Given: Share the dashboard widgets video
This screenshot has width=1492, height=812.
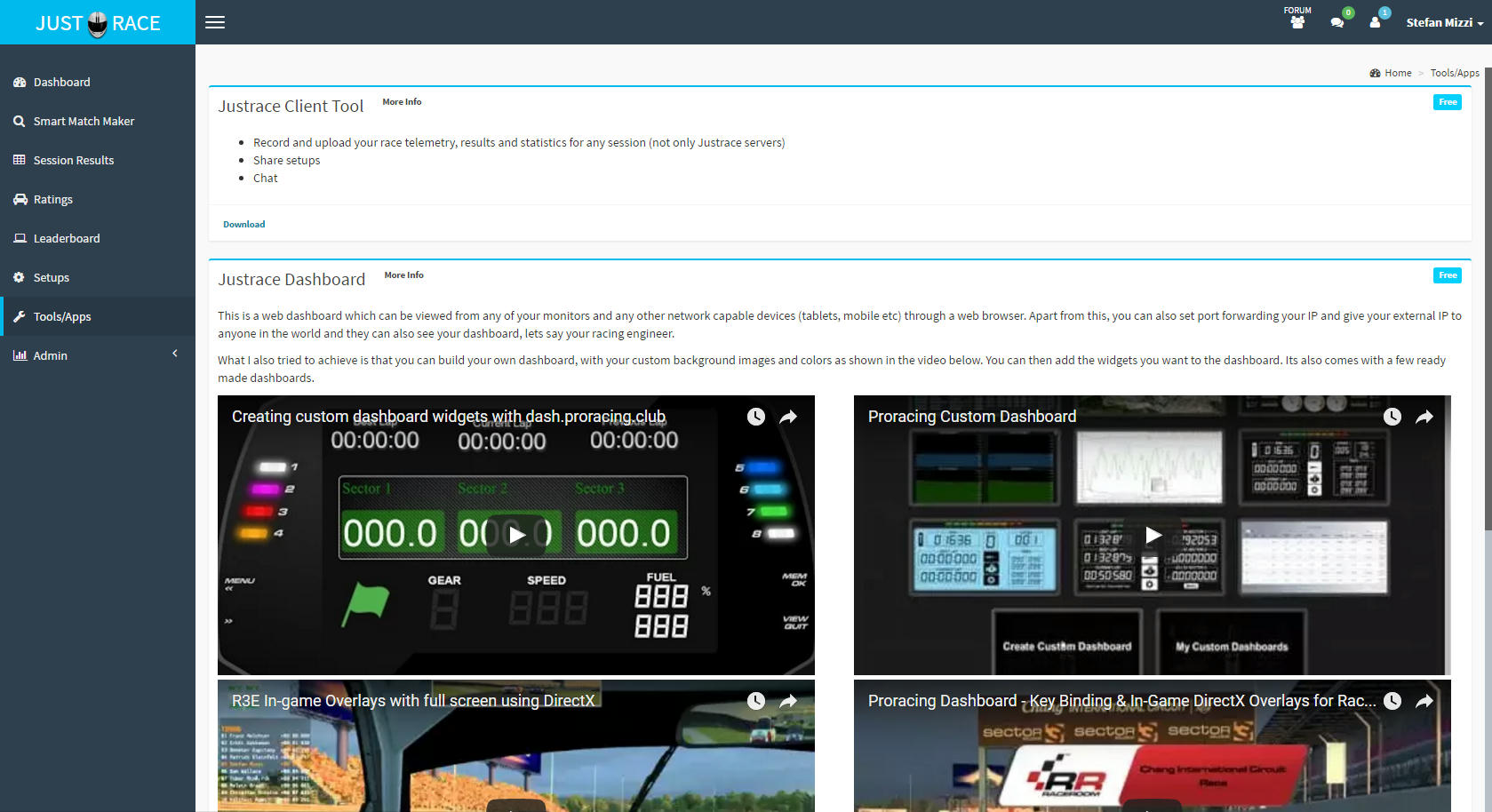Looking at the screenshot, I should pyautogui.click(x=788, y=417).
